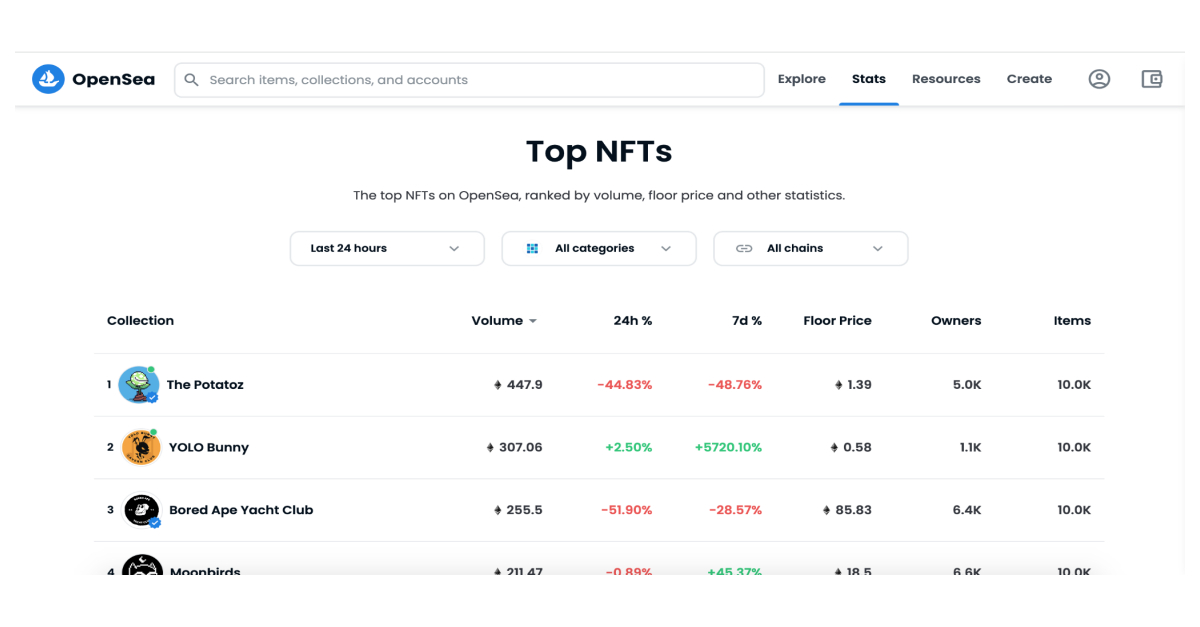The height and width of the screenshot is (627, 1200).
Task: Click the Create link
Action: click(1029, 79)
